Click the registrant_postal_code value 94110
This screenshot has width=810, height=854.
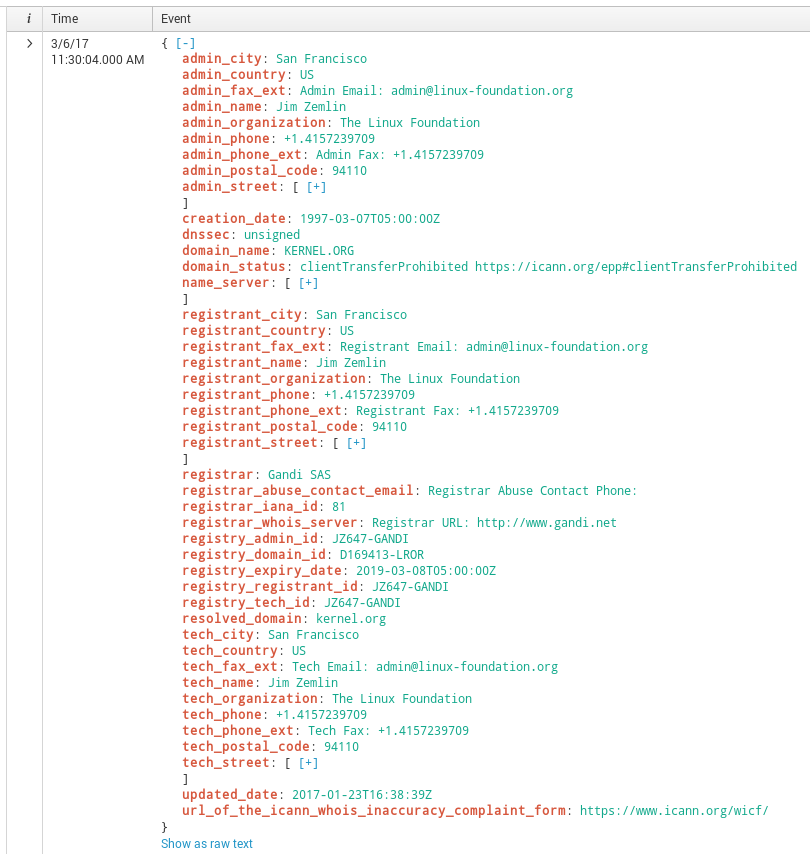389,426
